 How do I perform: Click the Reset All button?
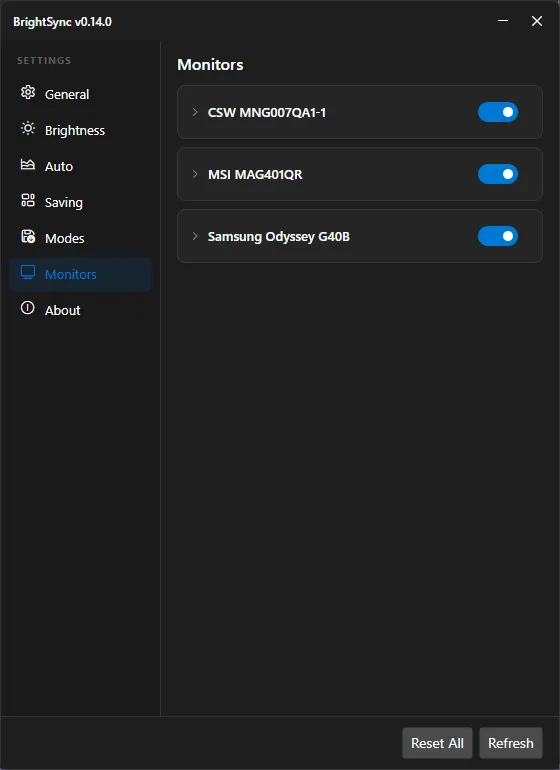pos(437,743)
